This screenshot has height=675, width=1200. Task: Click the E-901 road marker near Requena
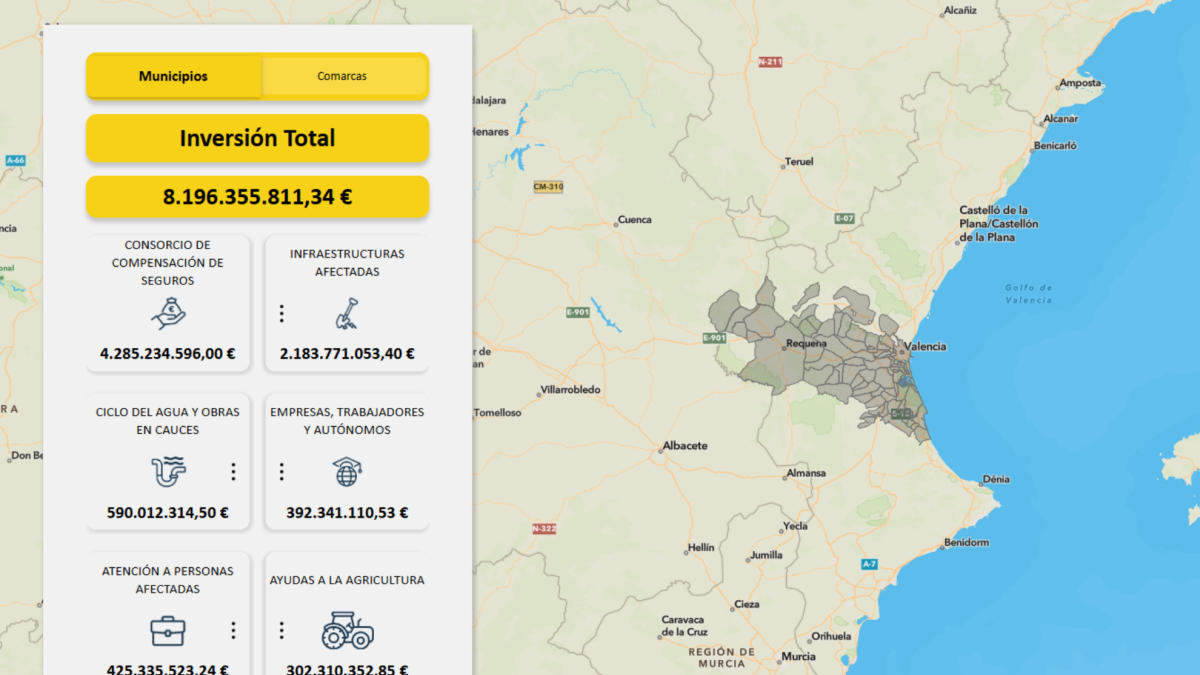pos(713,337)
